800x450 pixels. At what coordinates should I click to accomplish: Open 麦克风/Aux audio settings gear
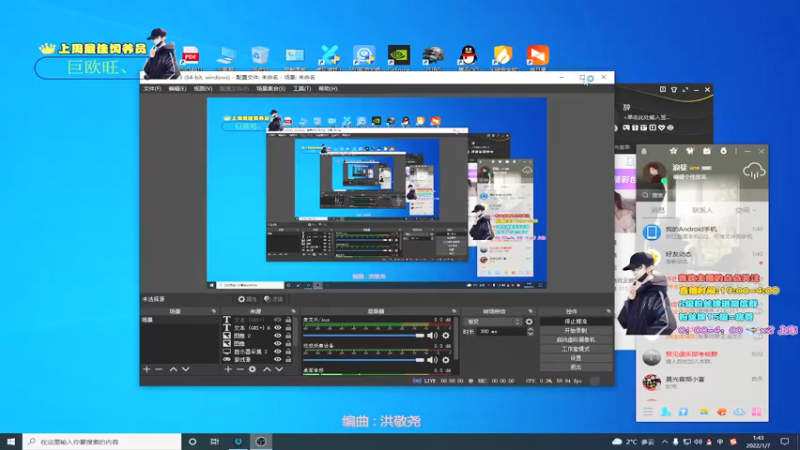click(x=446, y=336)
